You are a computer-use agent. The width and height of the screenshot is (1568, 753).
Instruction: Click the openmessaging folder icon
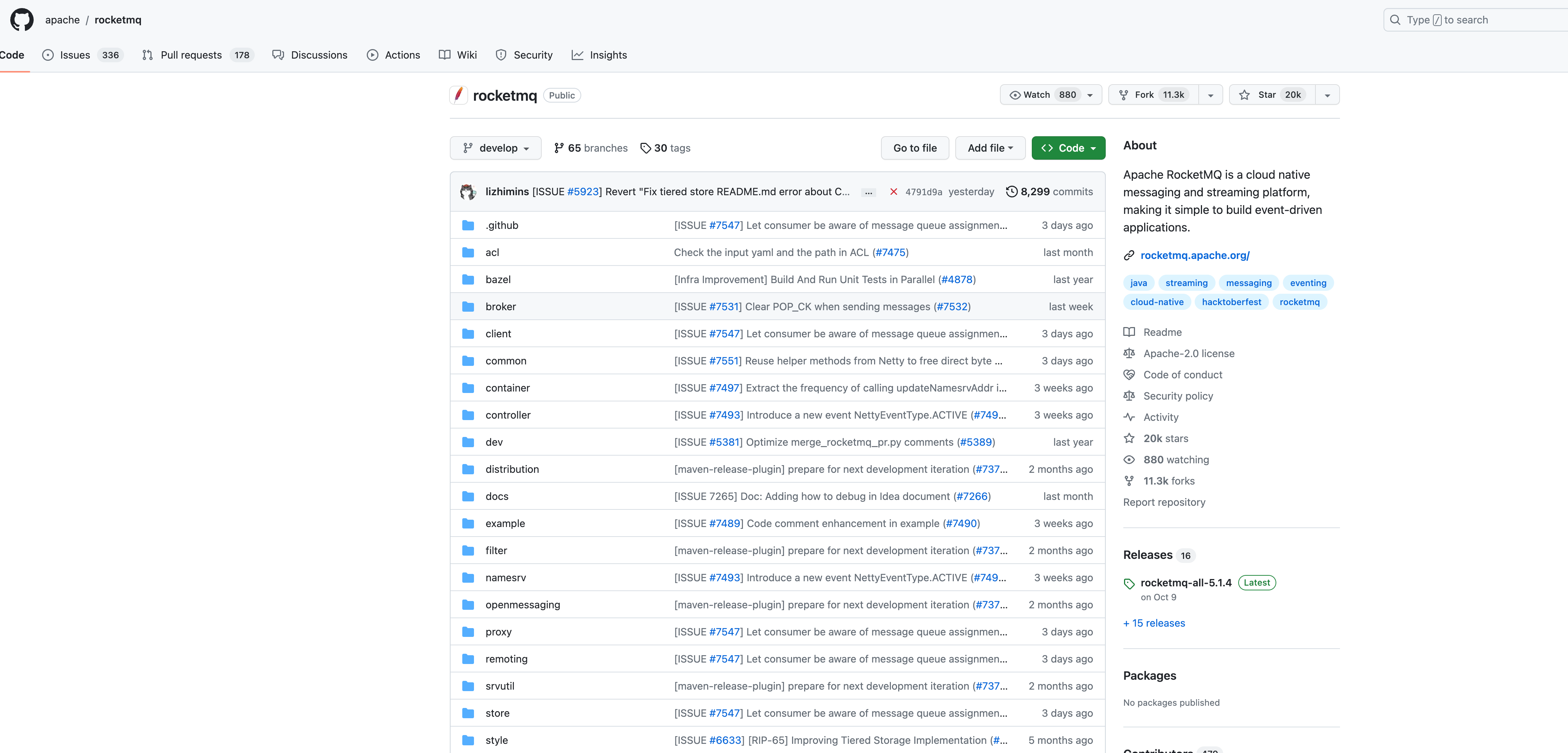point(468,605)
